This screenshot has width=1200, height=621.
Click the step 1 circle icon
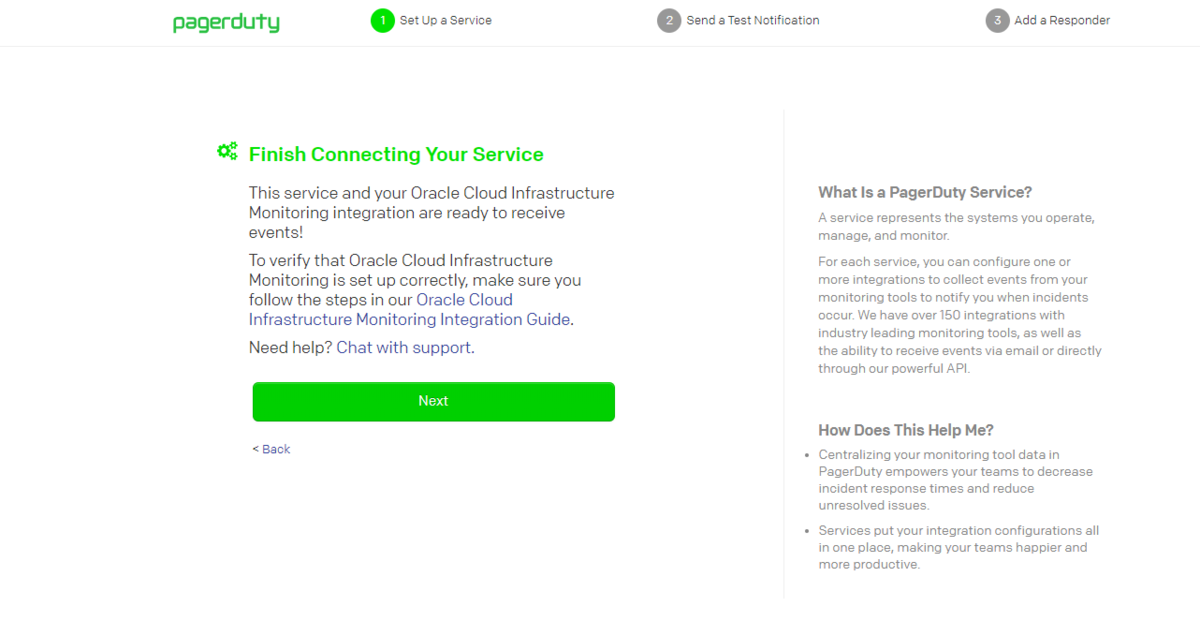(383, 20)
